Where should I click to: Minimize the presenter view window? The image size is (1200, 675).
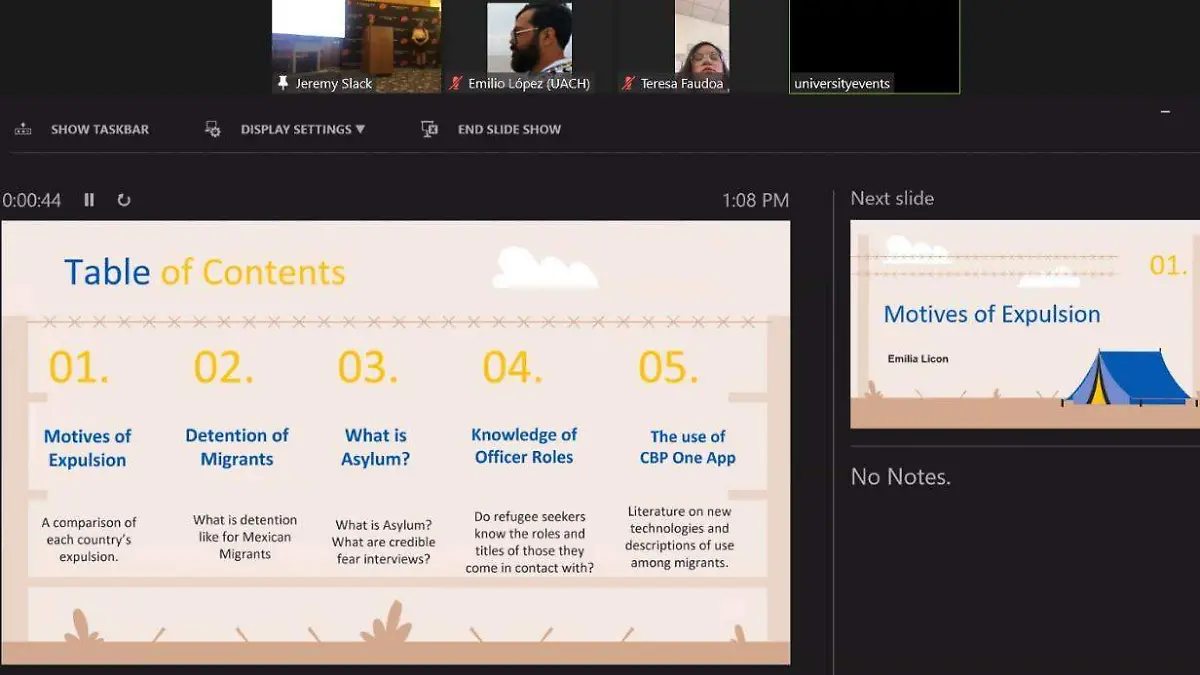click(1165, 112)
